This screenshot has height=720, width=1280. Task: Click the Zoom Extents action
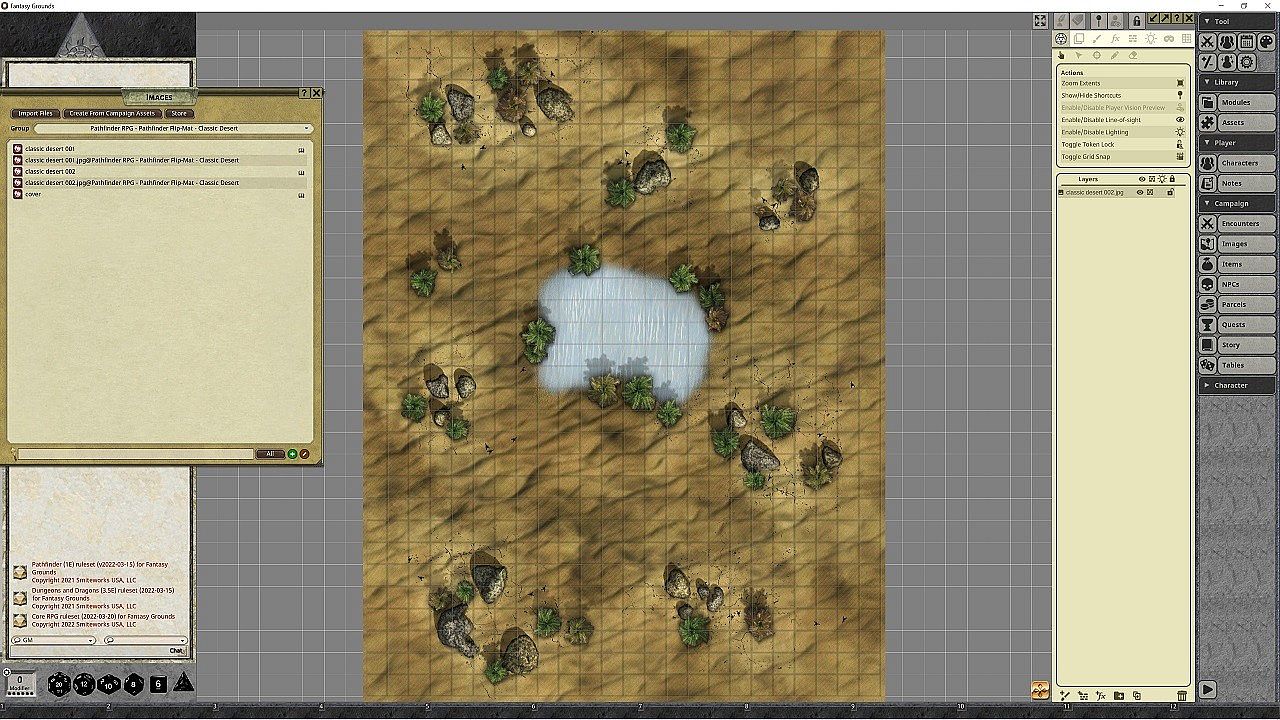[1122, 83]
